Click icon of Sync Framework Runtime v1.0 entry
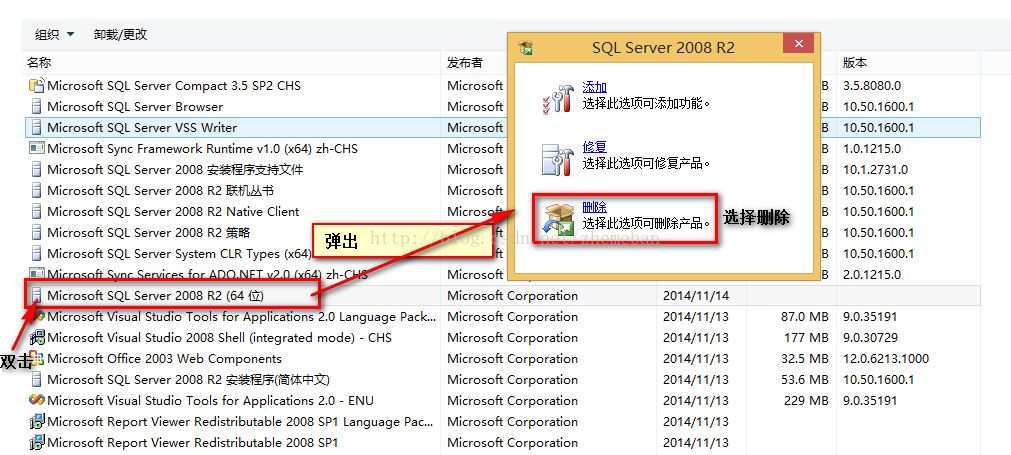This screenshot has width=1011, height=455. tap(37, 148)
